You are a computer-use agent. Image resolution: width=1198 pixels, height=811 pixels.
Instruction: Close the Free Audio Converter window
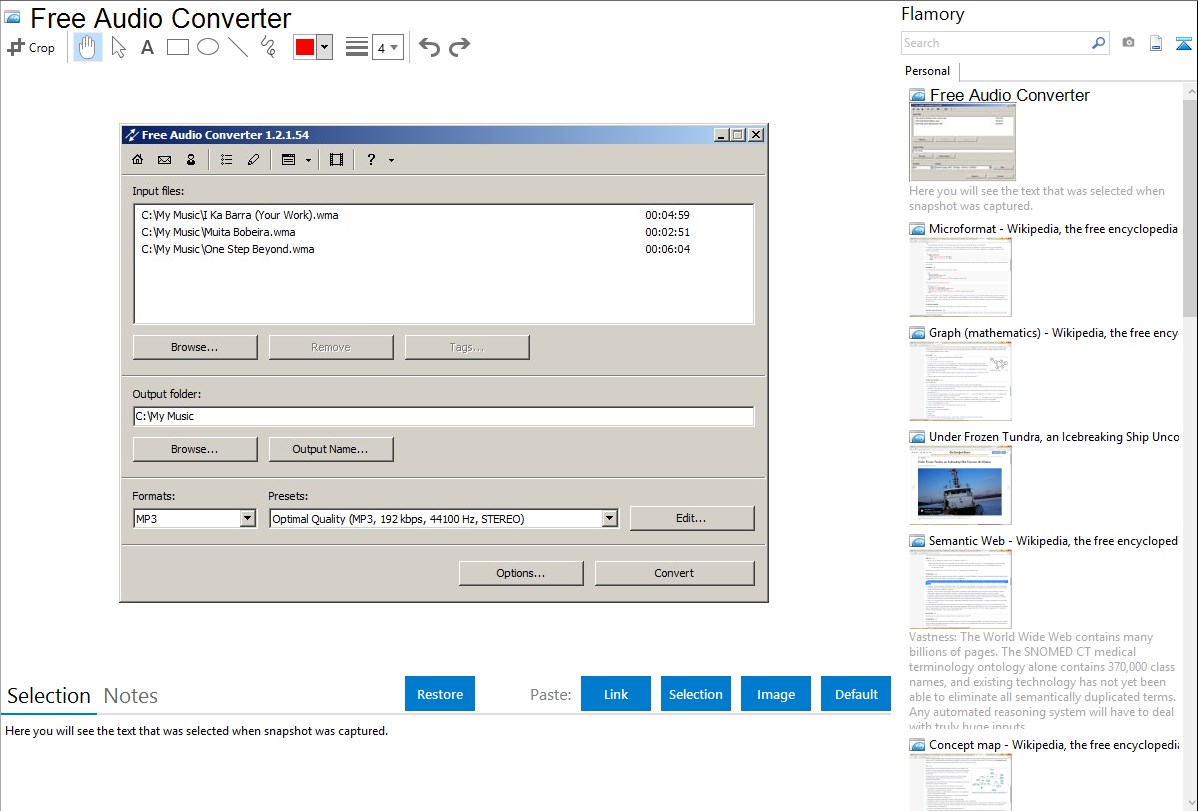point(756,135)
